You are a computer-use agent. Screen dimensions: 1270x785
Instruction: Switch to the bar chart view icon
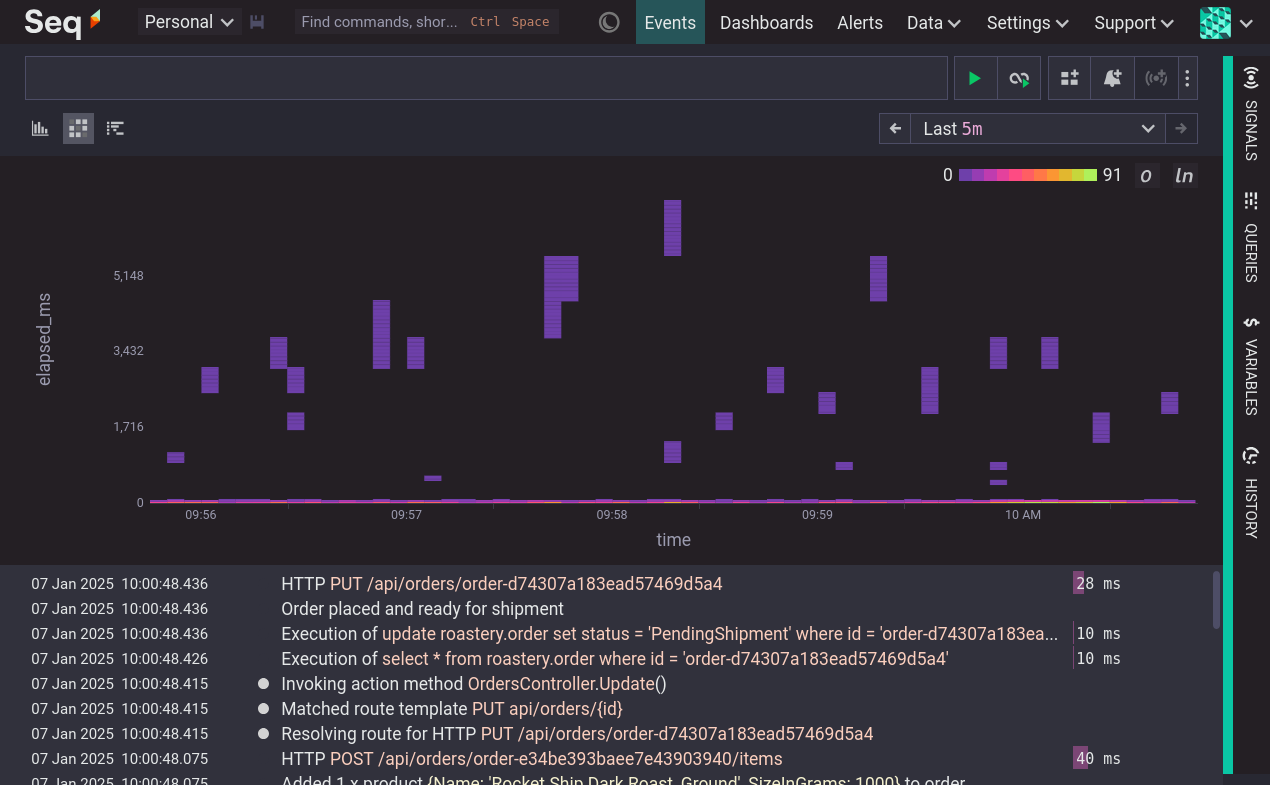click(40, 128)
